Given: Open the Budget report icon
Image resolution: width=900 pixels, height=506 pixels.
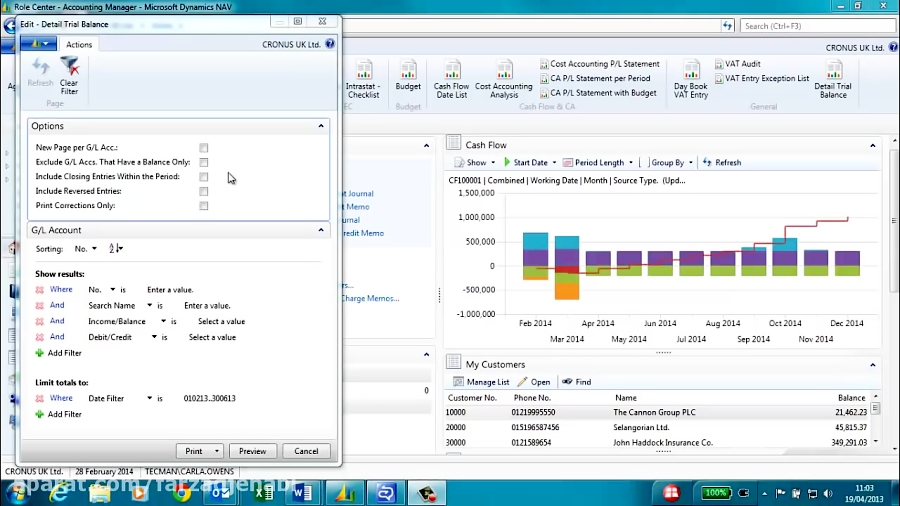Looking at the screenshot, I should point(408,76).
